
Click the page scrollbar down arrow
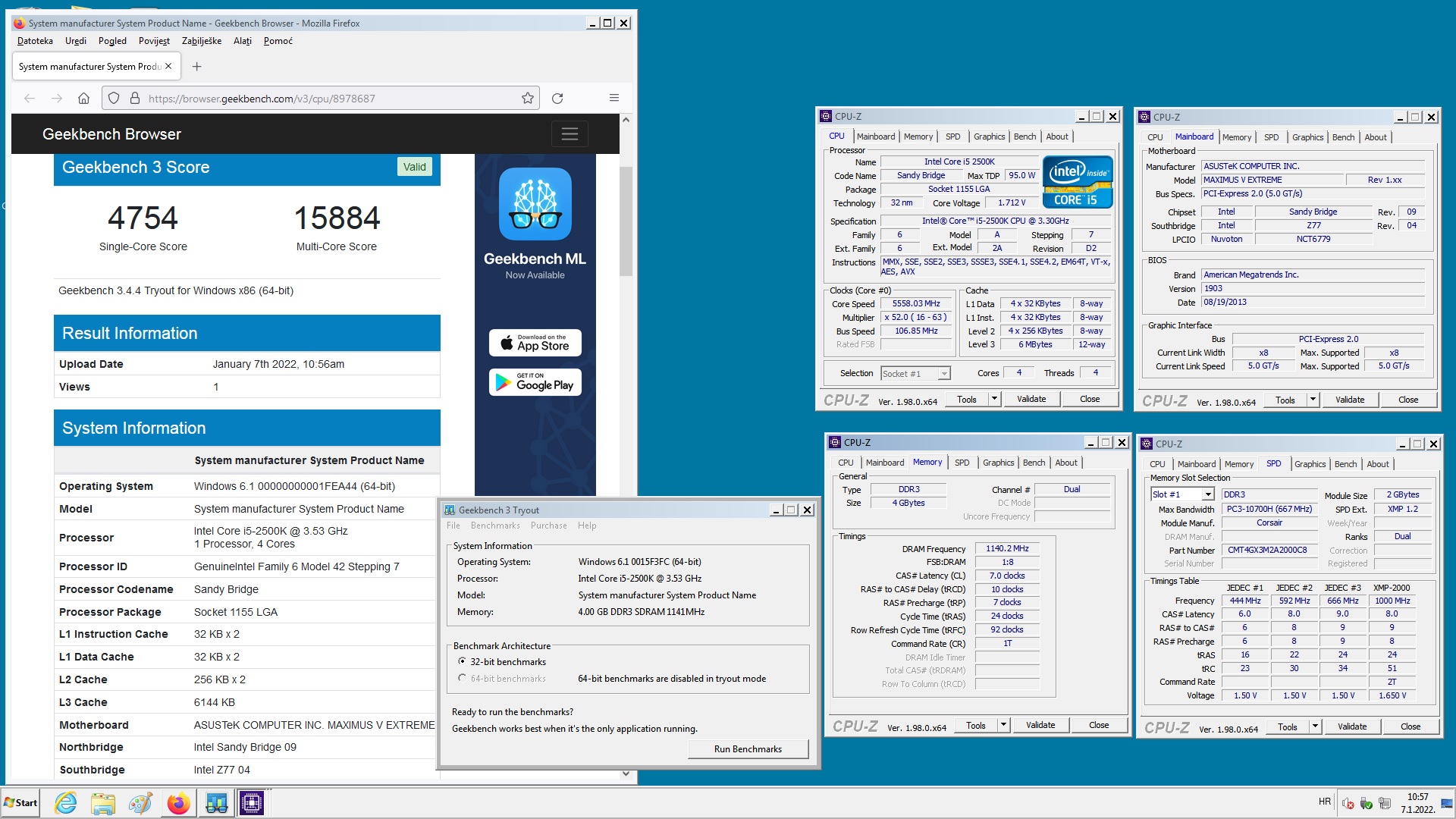pos(626,774)
